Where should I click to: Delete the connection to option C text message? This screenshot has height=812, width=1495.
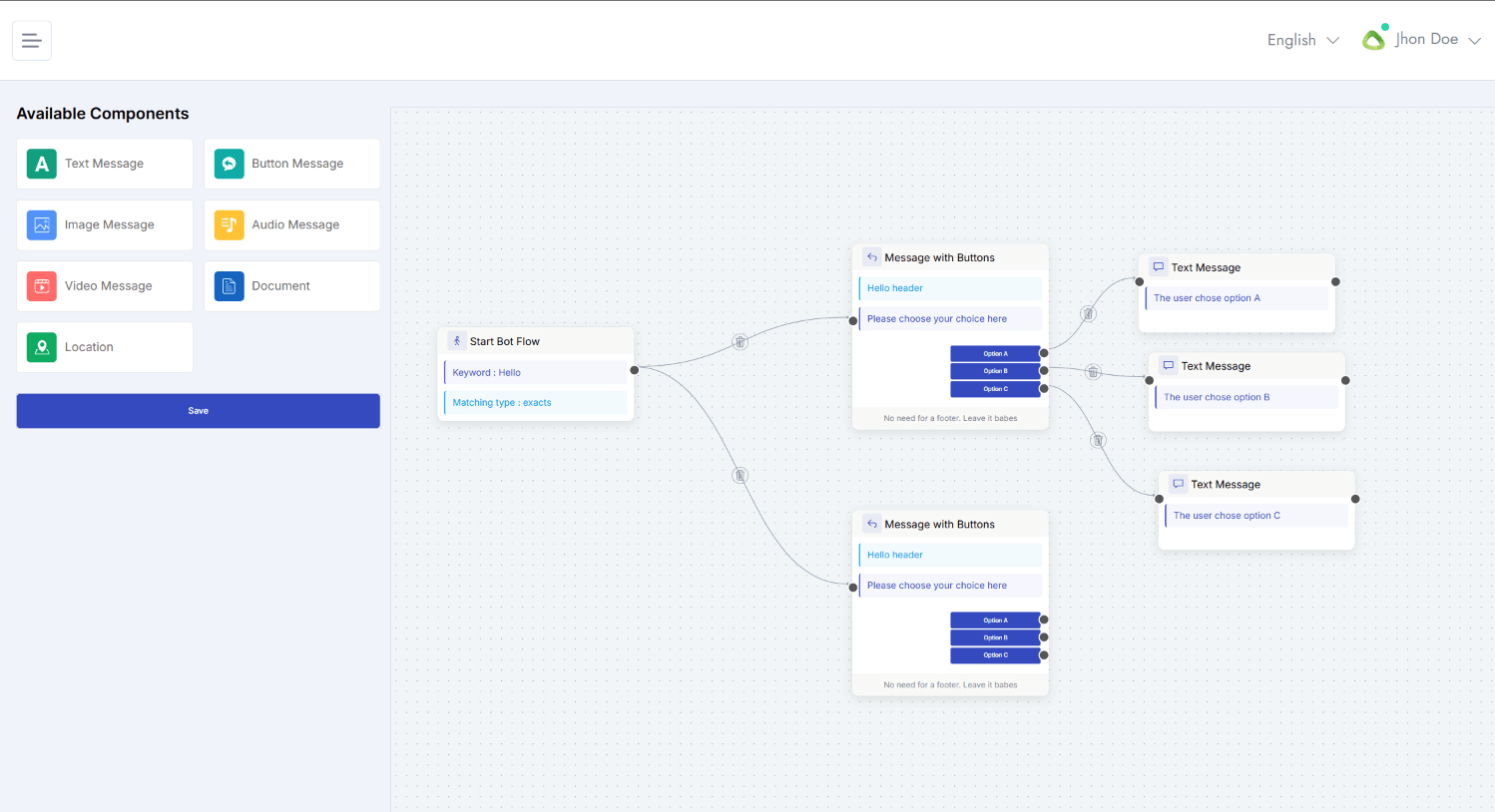point(1098,440)
